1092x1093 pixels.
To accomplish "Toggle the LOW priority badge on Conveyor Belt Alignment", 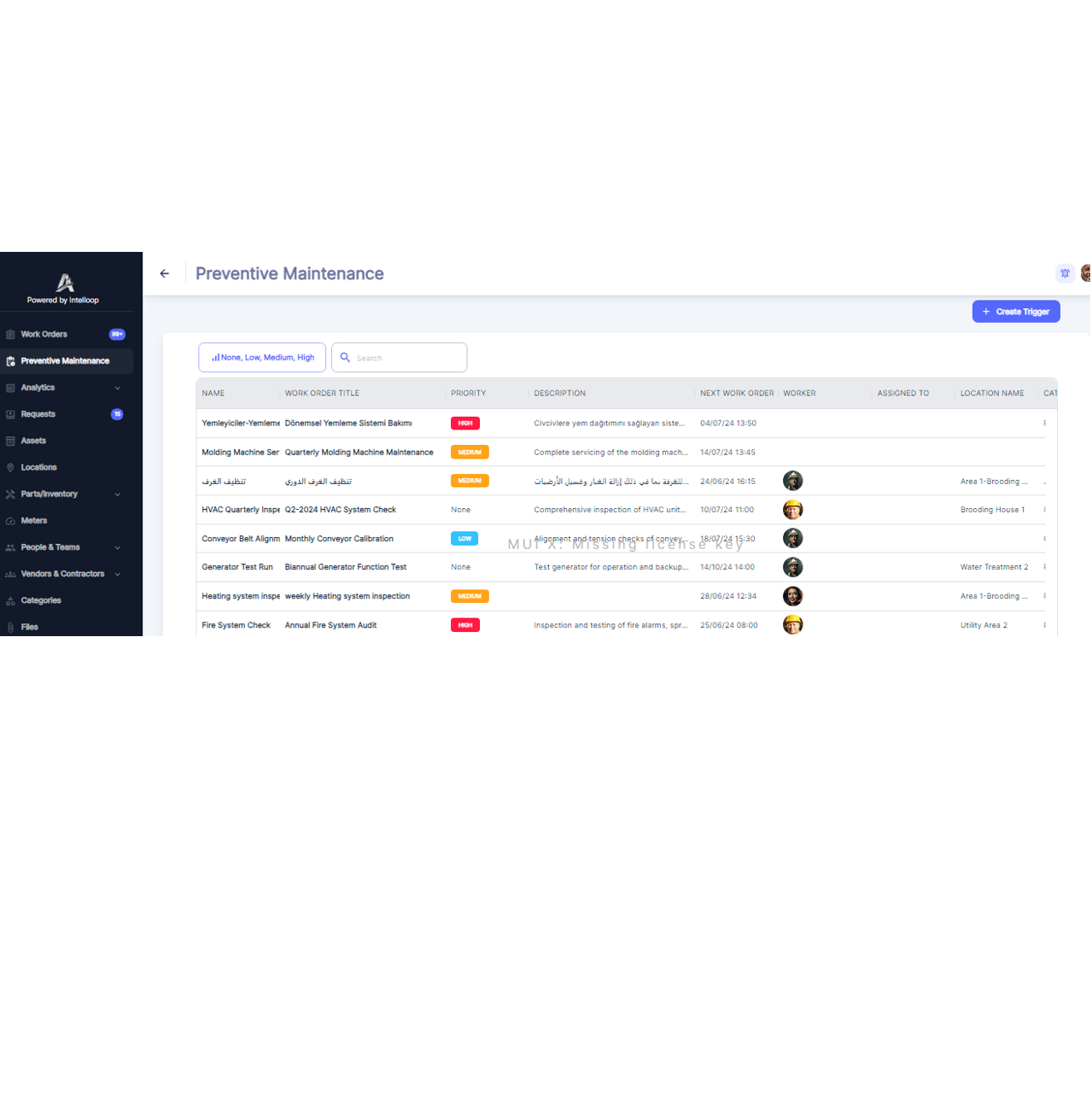I will tap(464, 539).
